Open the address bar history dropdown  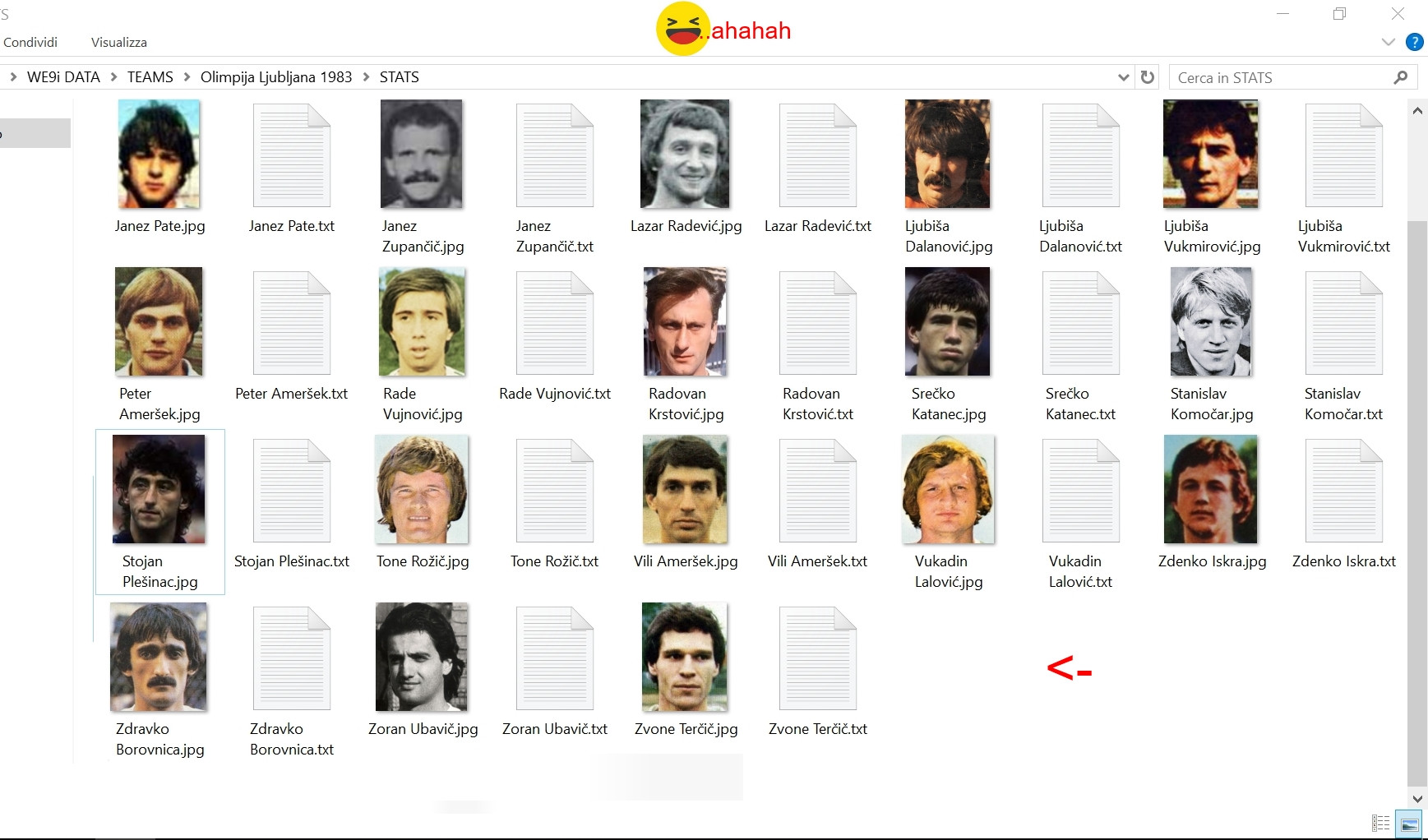click(x=1124, y=77)
